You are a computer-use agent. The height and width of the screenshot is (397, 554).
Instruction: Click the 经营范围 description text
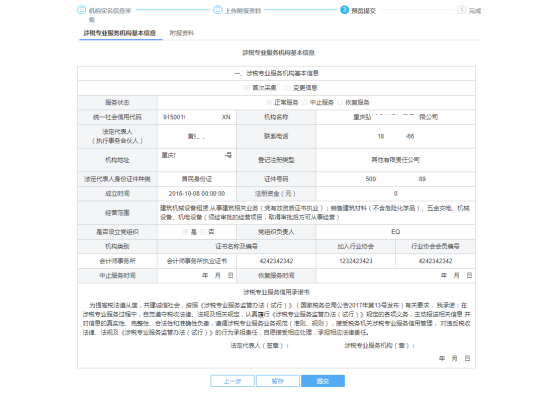[x=315, y=213]
